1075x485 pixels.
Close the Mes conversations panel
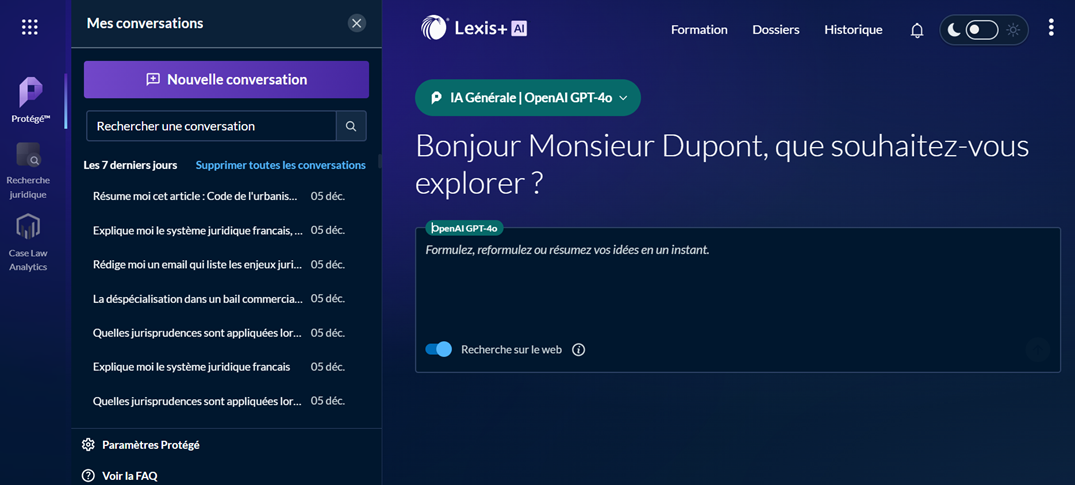tap(357, 23)
